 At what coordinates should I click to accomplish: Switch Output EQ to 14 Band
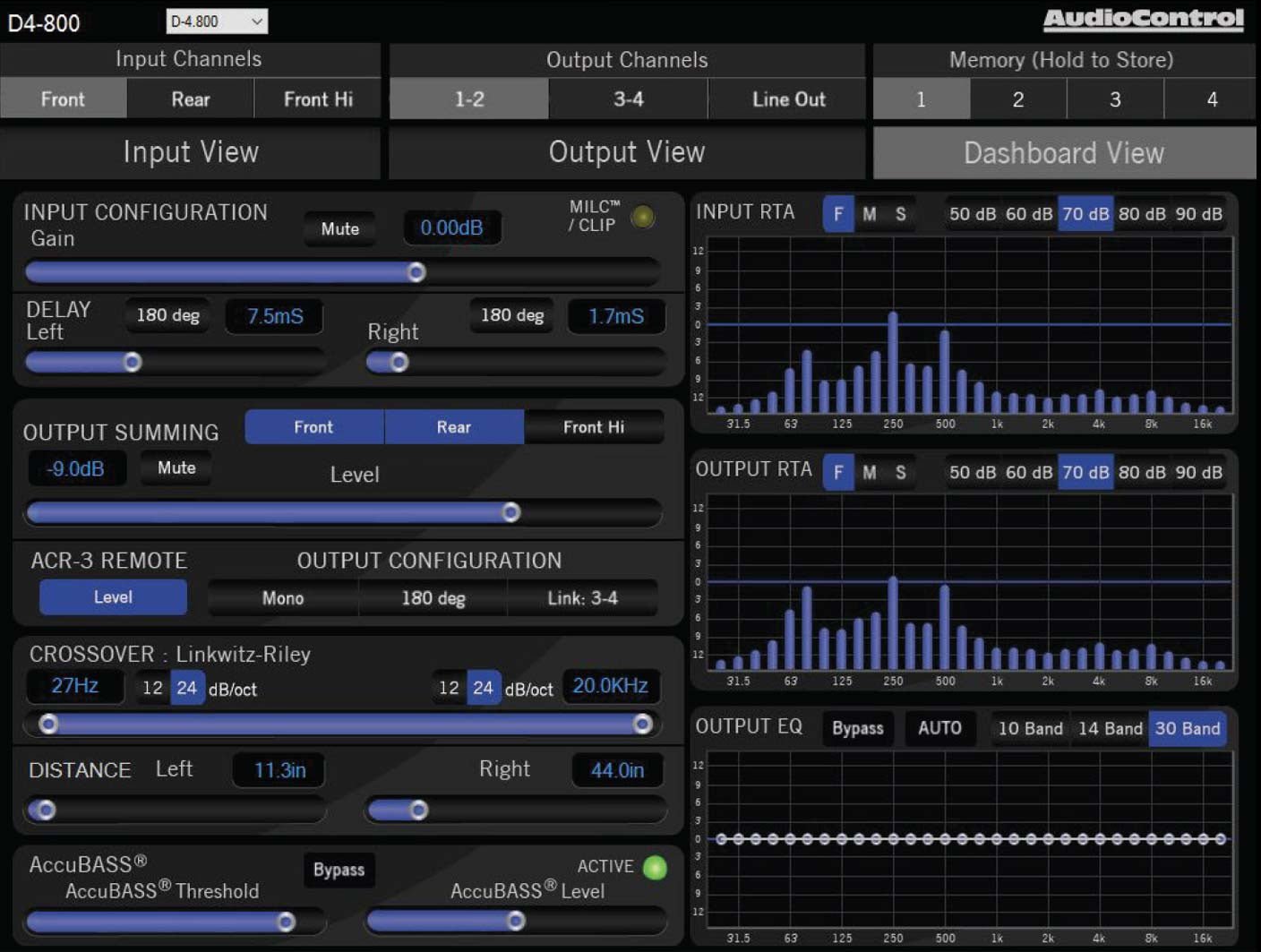[1108, 728]
